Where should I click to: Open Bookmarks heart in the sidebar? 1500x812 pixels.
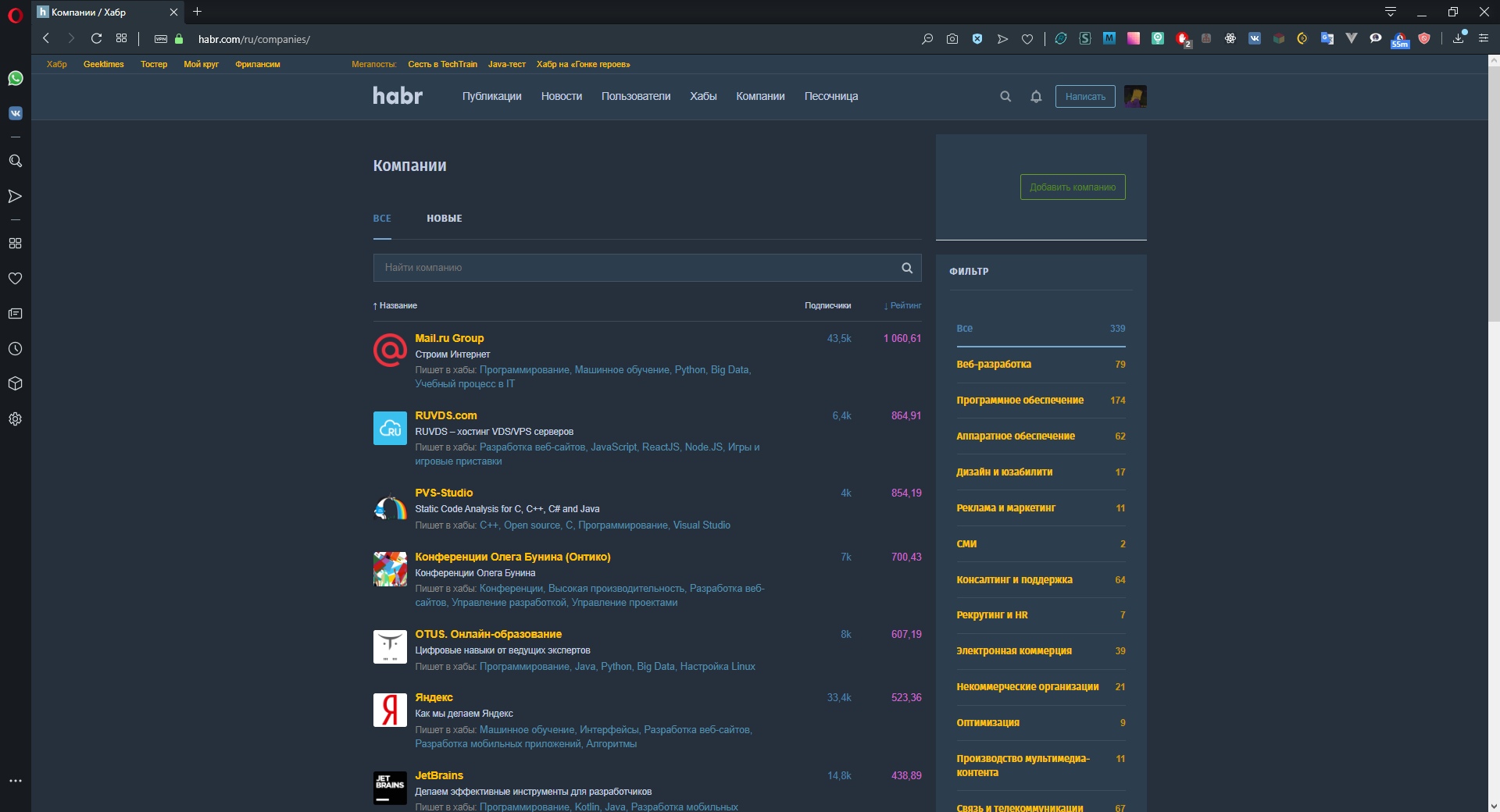point(15,278)
